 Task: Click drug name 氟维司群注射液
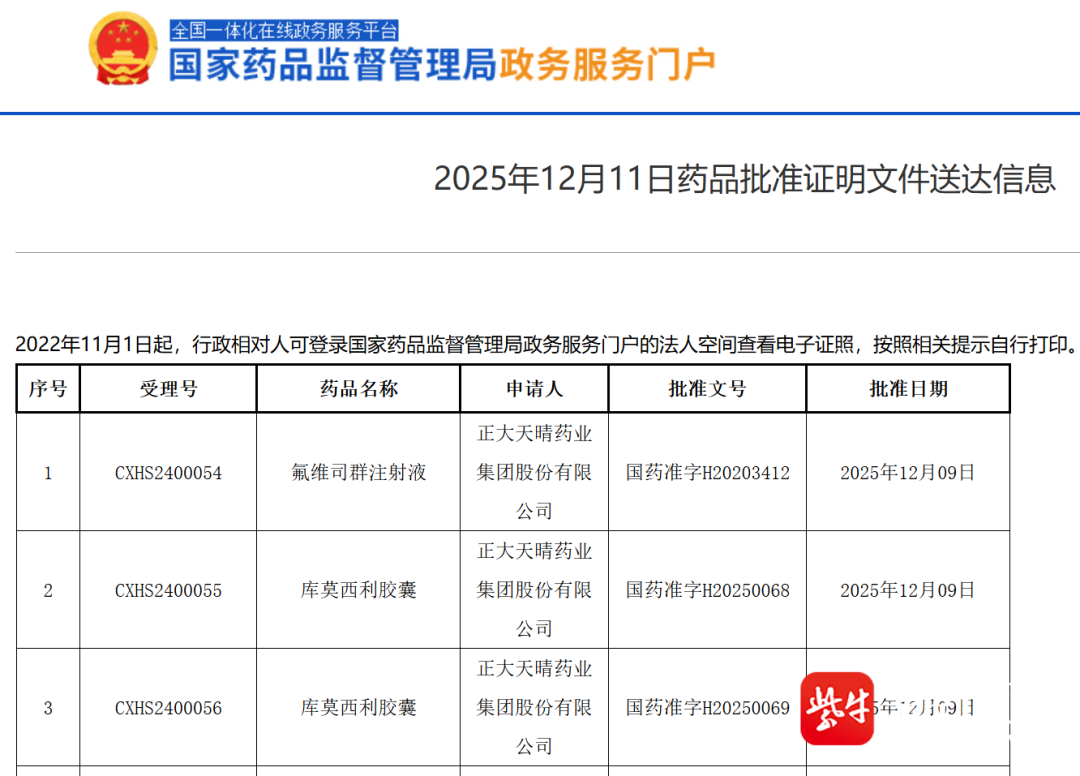(x=358, y=473)
